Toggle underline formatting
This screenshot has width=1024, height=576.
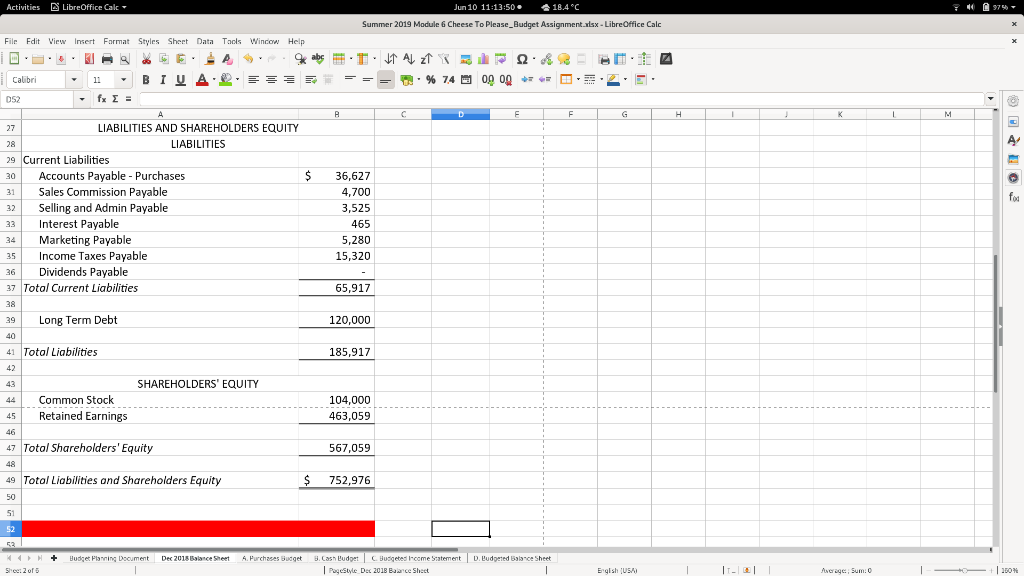[x=180, y=80]
